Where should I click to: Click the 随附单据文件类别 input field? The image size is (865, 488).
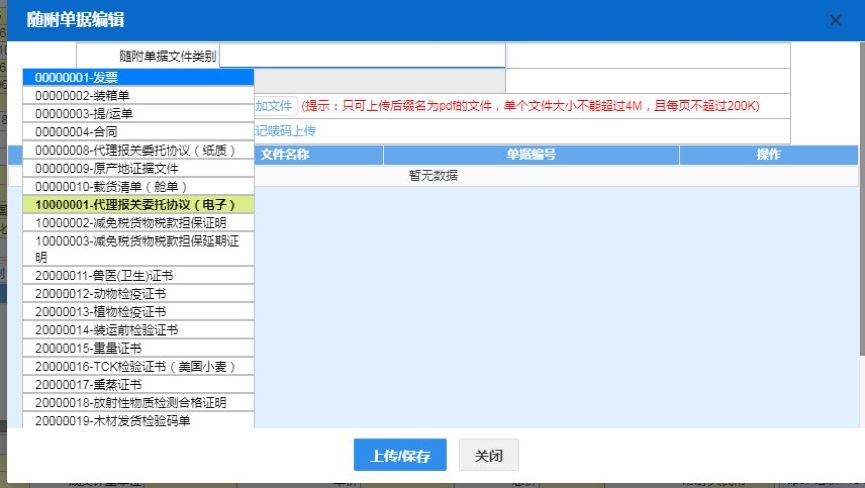(x=362, y=56)
